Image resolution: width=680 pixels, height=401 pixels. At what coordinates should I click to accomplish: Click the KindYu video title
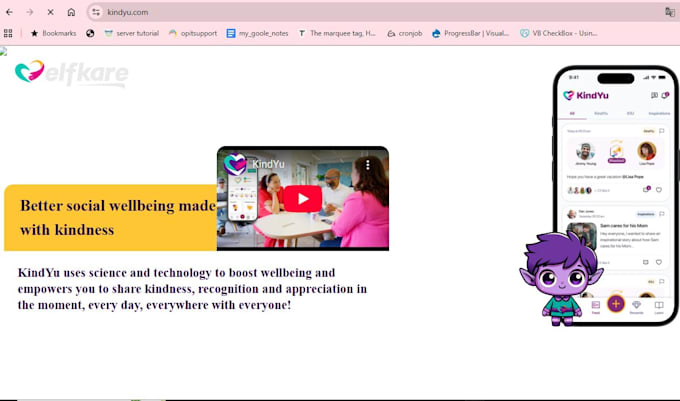(268, 164)
